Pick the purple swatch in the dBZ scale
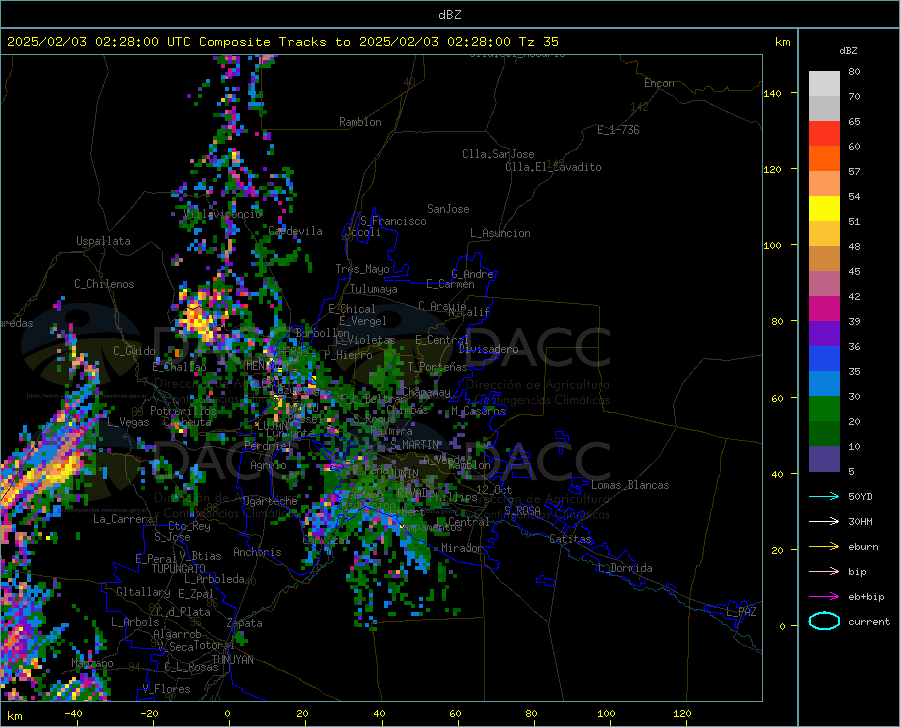900x727 pixels. (x=824, y=334)
